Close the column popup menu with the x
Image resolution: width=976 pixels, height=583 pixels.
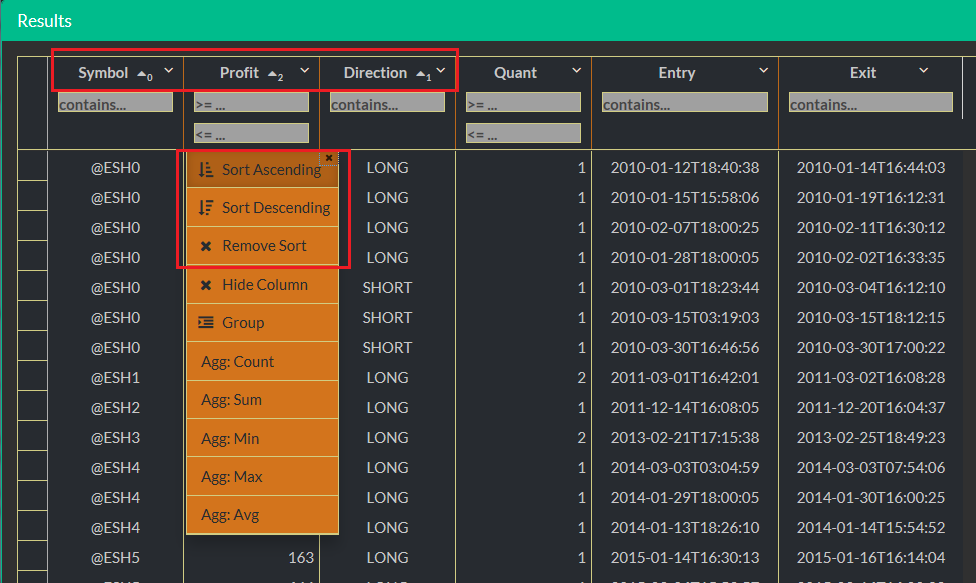click(329, 158)
